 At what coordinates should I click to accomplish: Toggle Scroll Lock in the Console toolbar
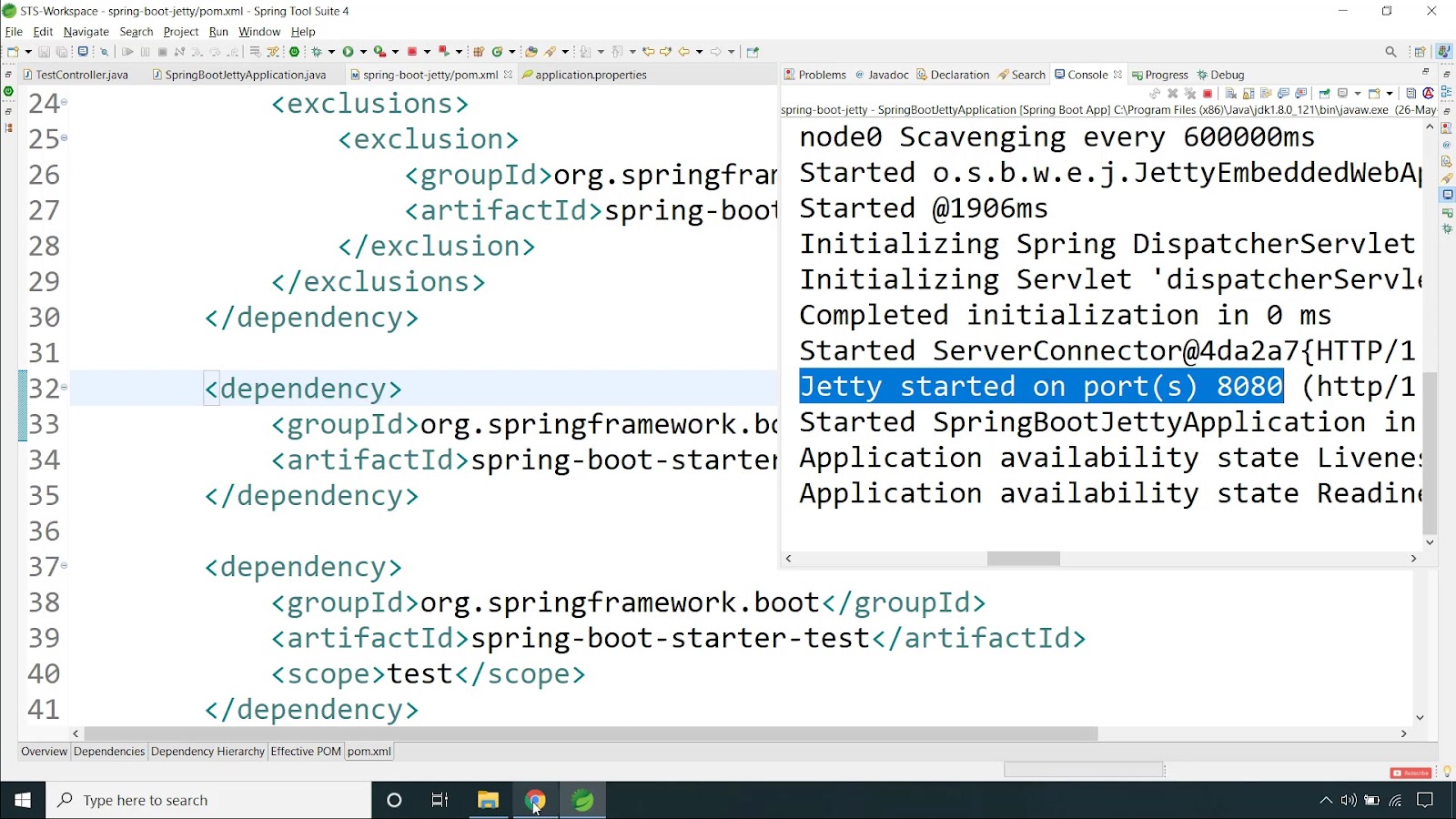(1249, 94)
